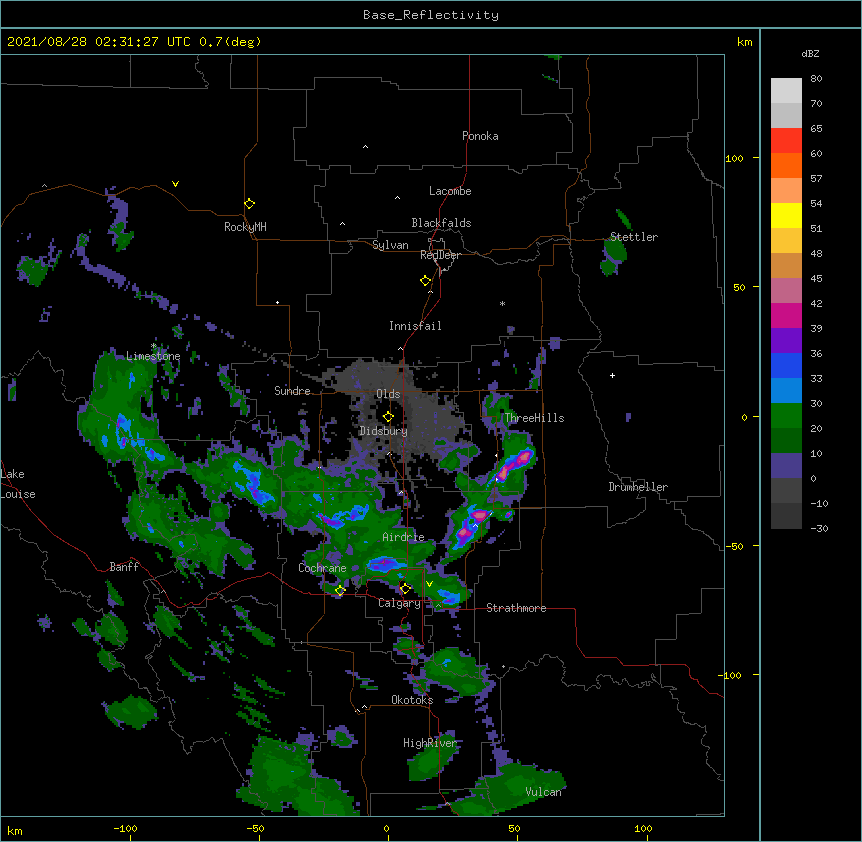The image size is (862, 842).
Task: Click the Banff town label
Action: click(124, 567)
